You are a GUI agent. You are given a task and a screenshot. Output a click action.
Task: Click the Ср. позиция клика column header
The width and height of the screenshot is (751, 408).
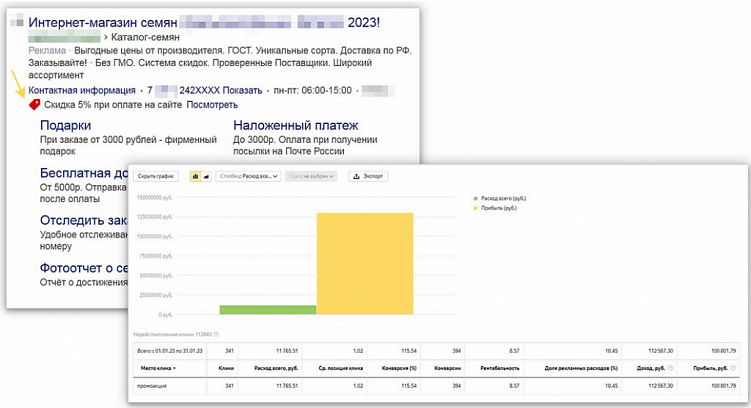[x=341, y=368]
